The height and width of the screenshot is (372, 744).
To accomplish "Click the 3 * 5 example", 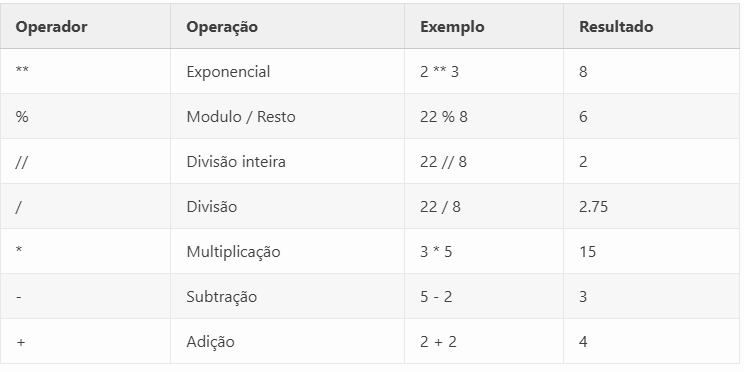I will 436,251.
